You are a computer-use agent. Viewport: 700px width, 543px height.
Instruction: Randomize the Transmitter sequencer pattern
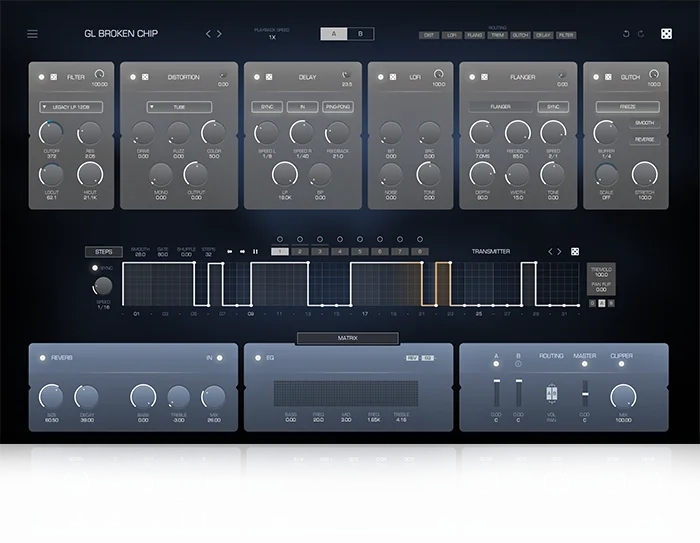click(x=575, y=252)
